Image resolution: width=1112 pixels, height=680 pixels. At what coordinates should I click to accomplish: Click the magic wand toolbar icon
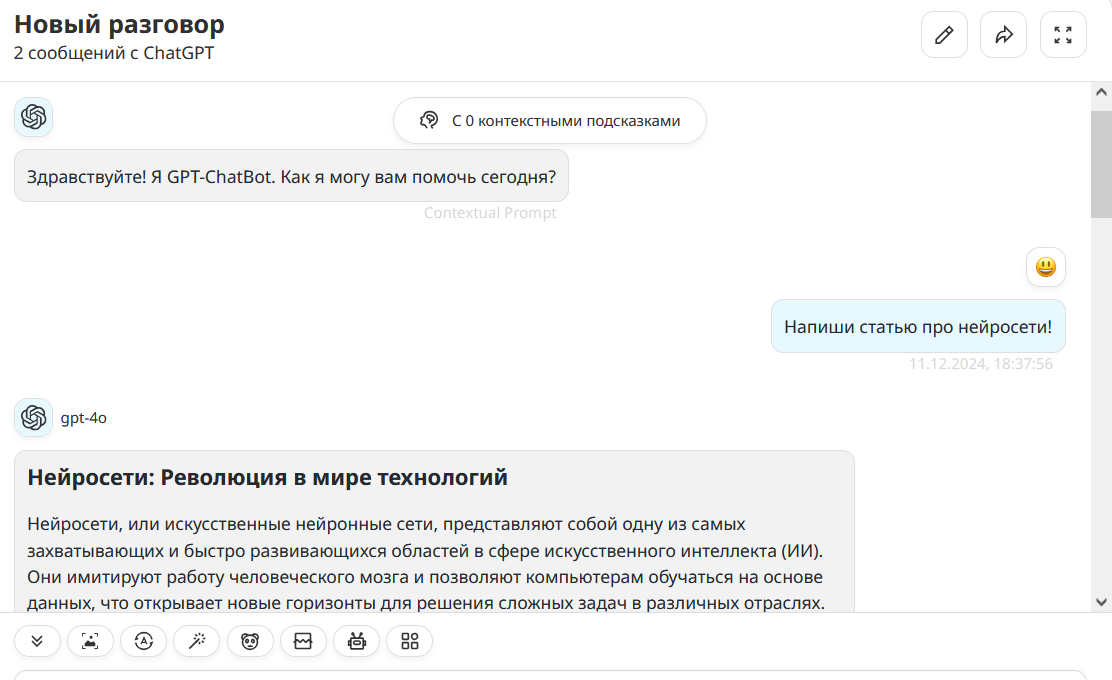click(197, 642)
